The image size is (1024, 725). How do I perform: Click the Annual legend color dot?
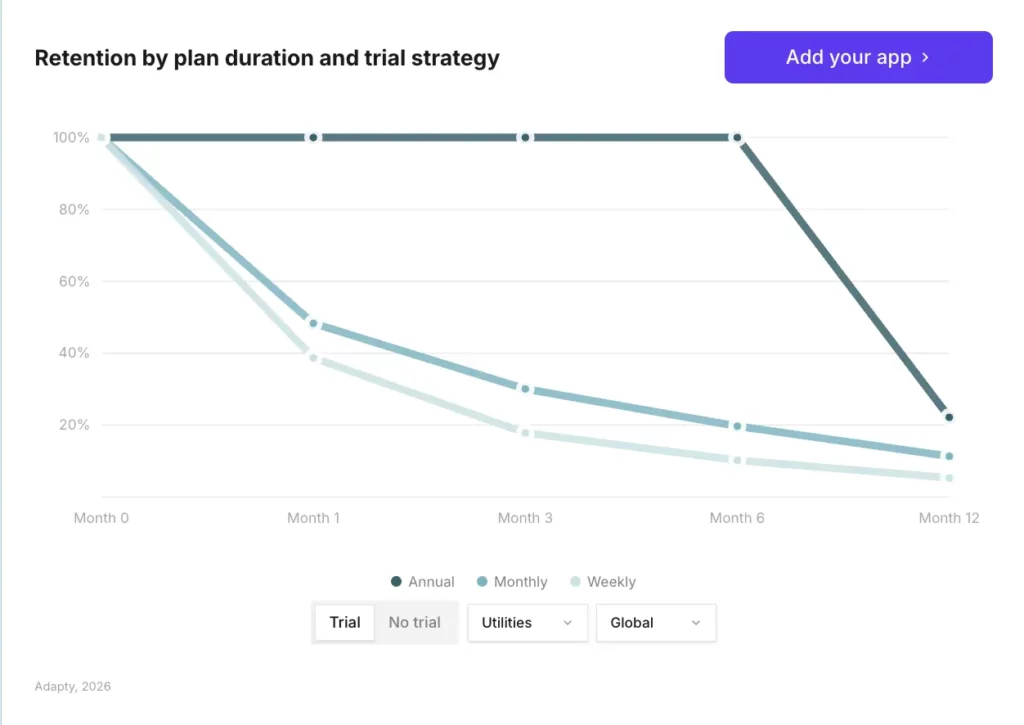[x=398, y=581]
